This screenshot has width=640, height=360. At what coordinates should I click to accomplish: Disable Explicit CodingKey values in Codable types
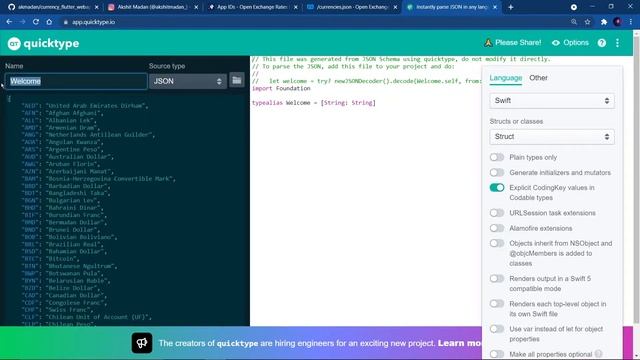point(497,187)
